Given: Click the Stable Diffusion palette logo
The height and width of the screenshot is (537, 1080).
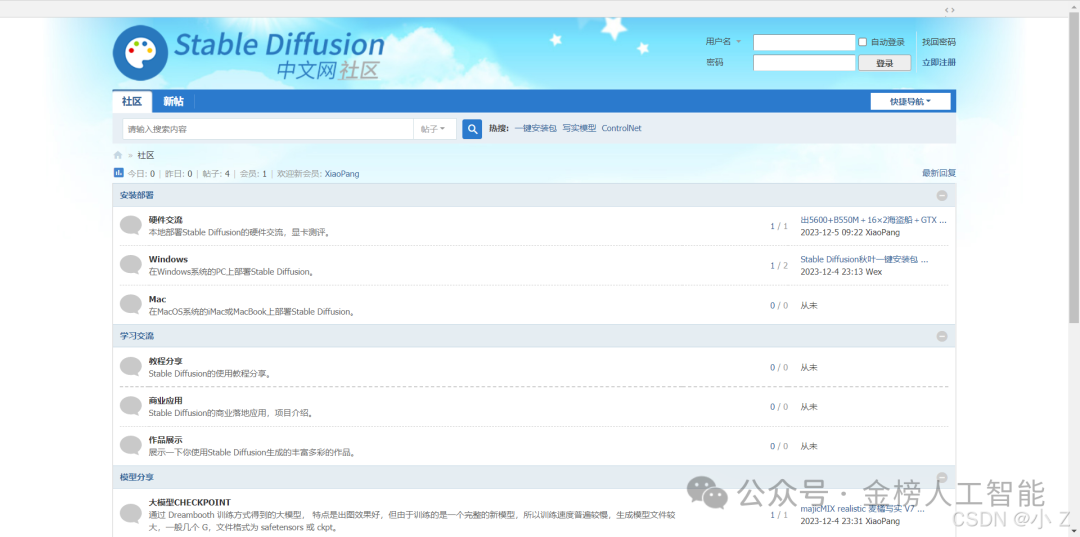Looking at the screenshot, I should tap(141, 53).
